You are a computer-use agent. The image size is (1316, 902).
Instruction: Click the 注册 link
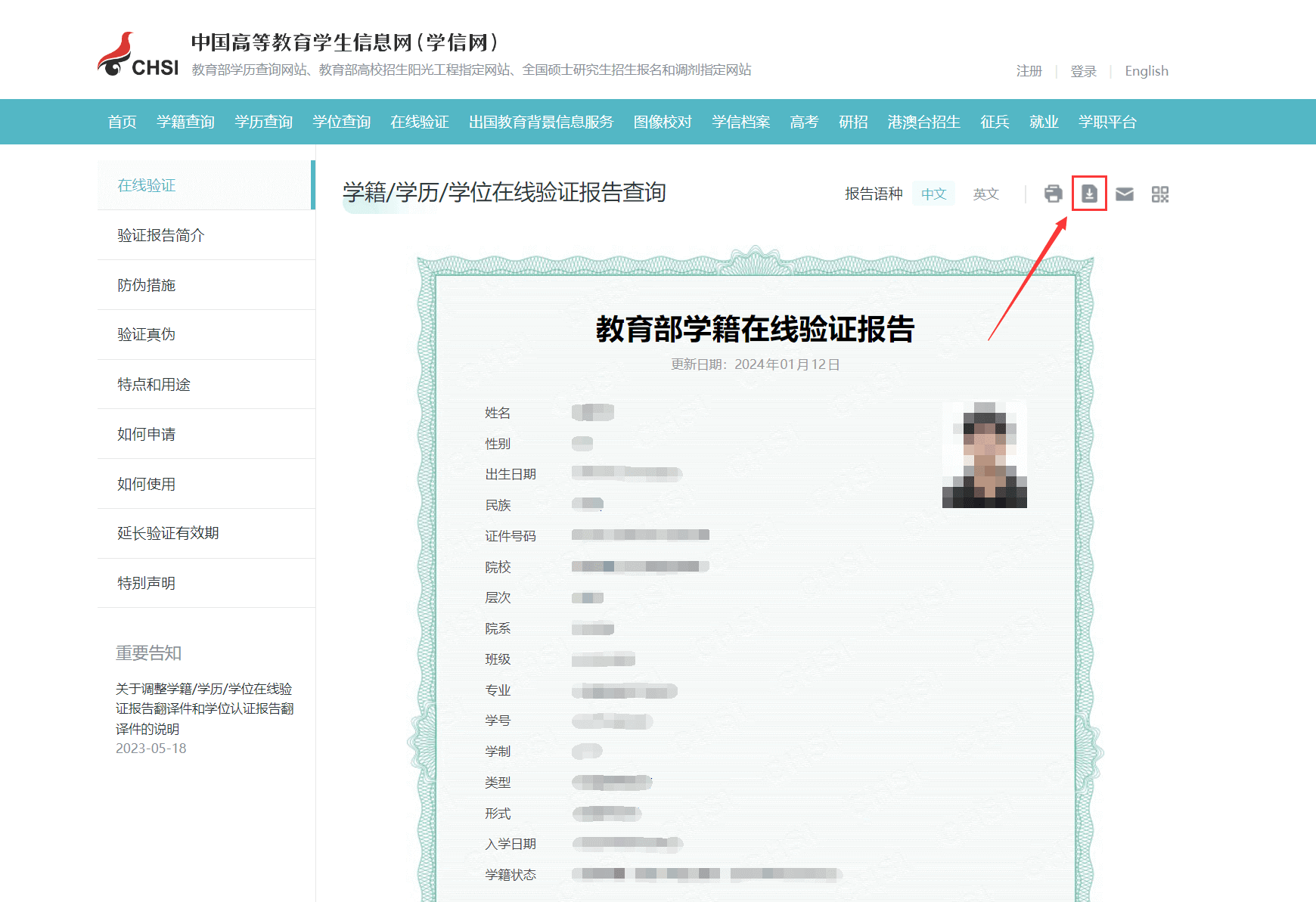tap(1029, 71)
